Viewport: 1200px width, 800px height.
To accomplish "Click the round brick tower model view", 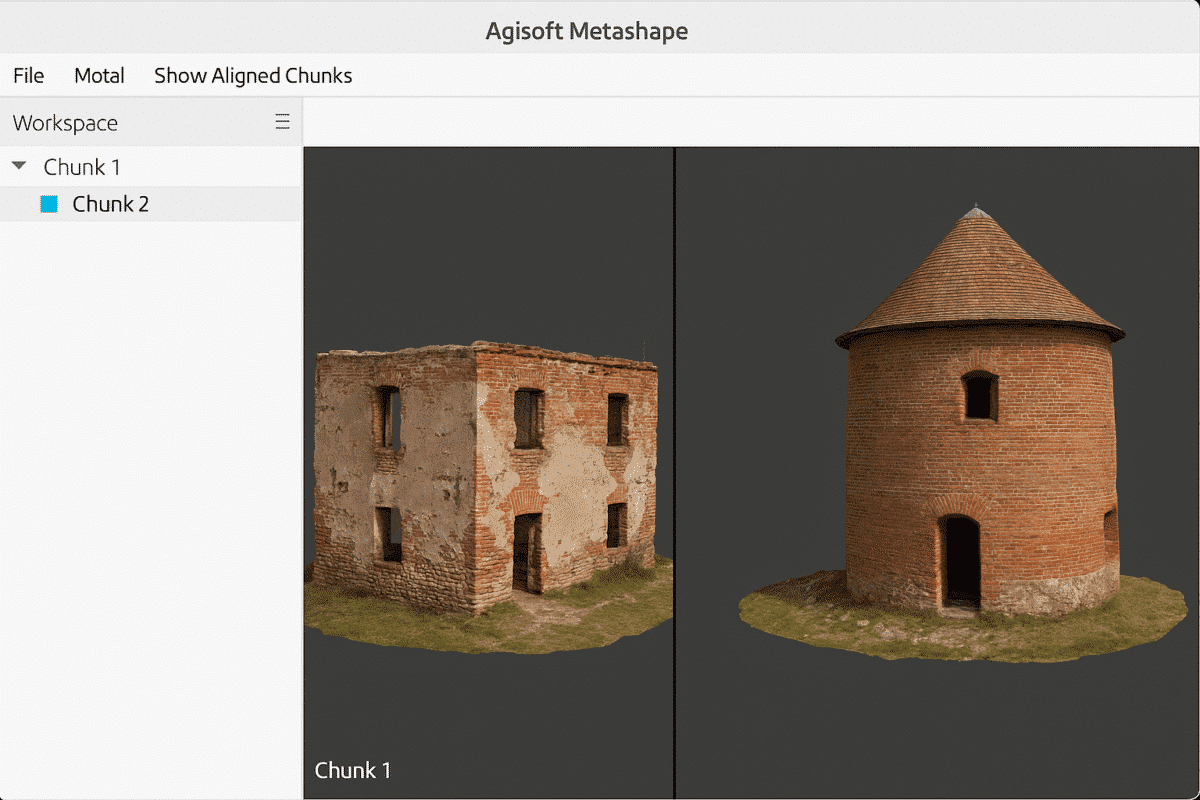I will [938, 472].
